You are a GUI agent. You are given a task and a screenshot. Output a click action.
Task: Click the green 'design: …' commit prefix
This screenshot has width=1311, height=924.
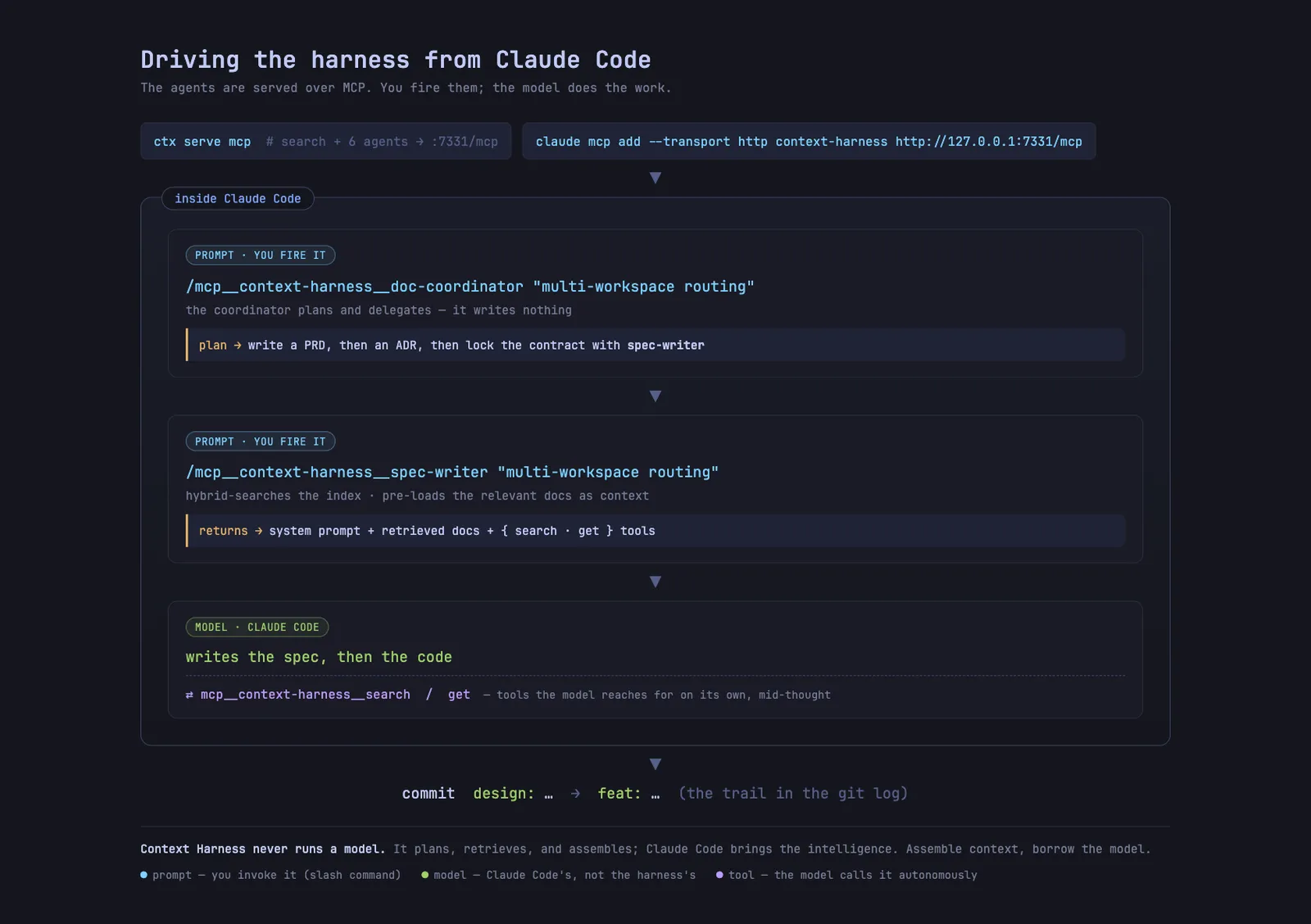[513, 793]
